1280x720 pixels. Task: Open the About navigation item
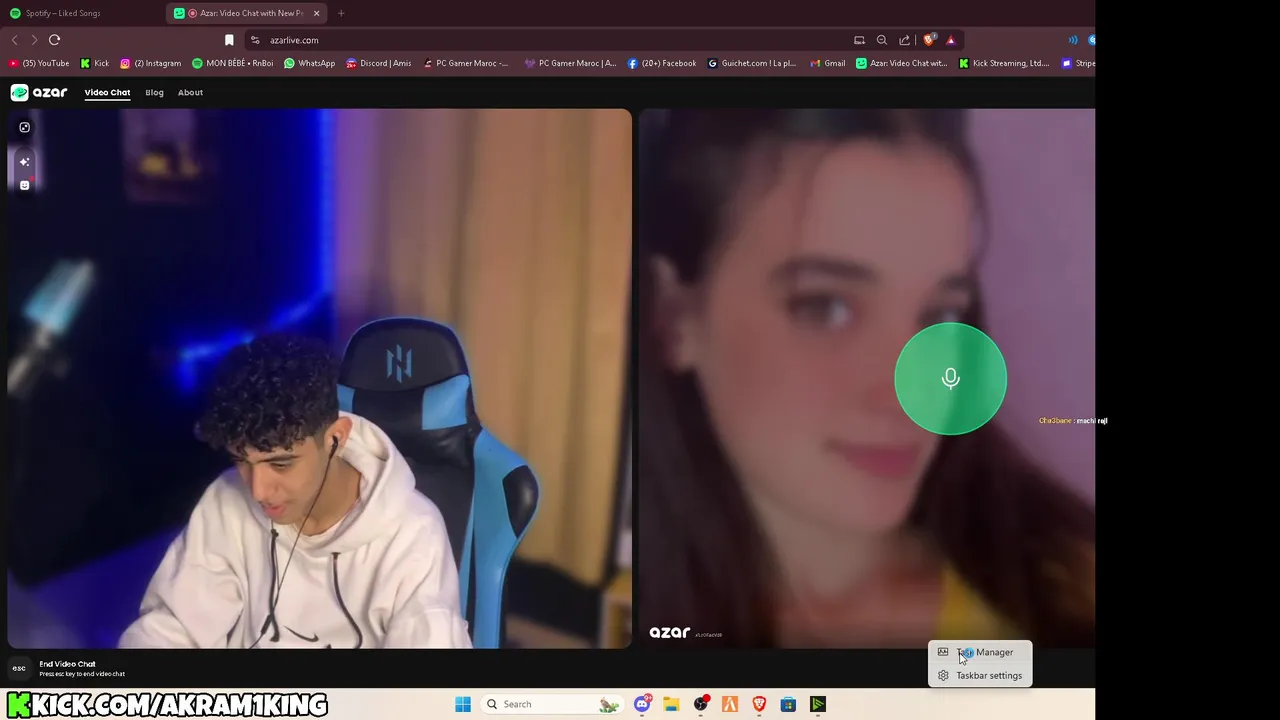point(190,92)
